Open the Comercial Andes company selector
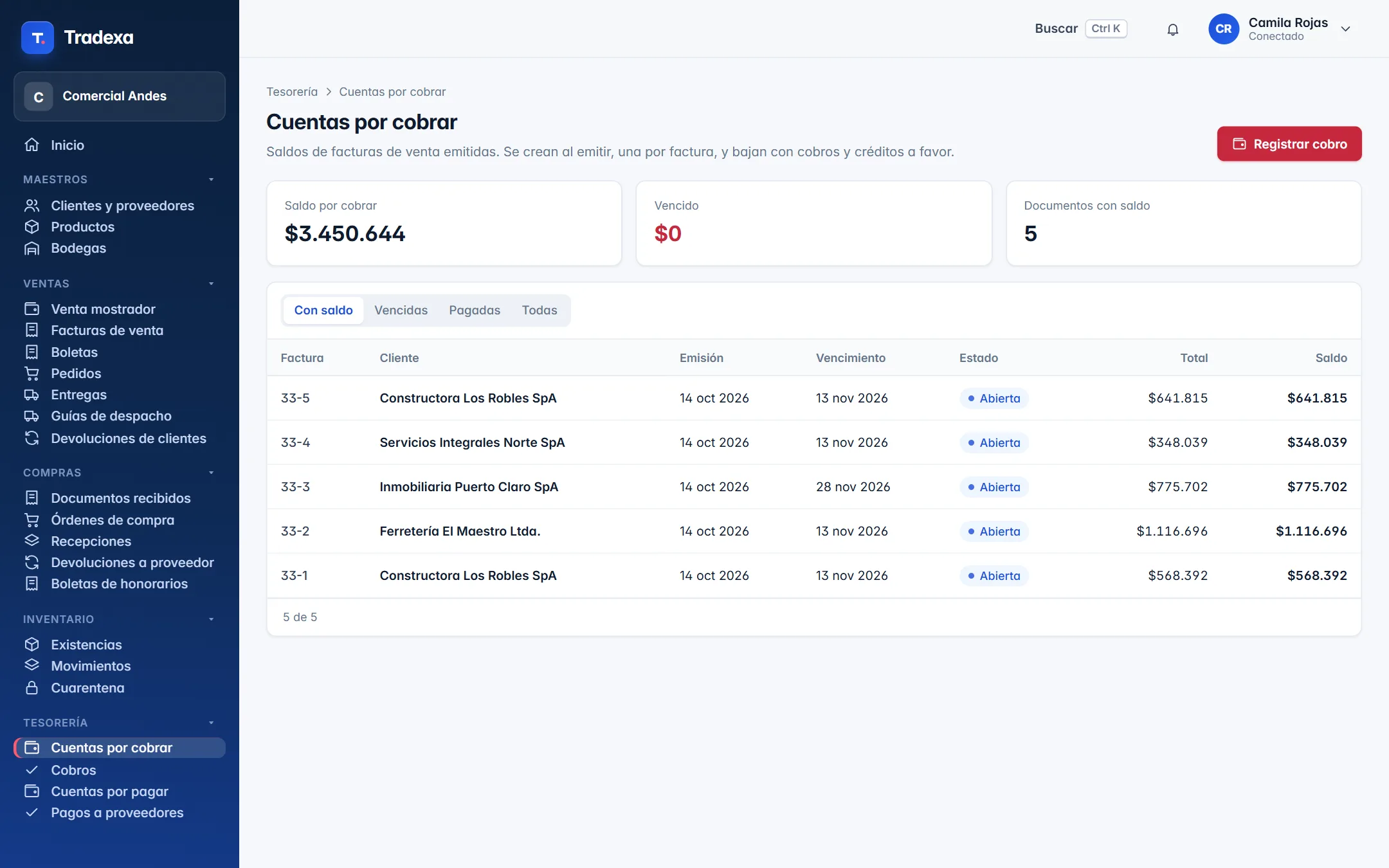The width and height of the screenshot is (1389, 868). pyautogui.click(x=120, y=96)
